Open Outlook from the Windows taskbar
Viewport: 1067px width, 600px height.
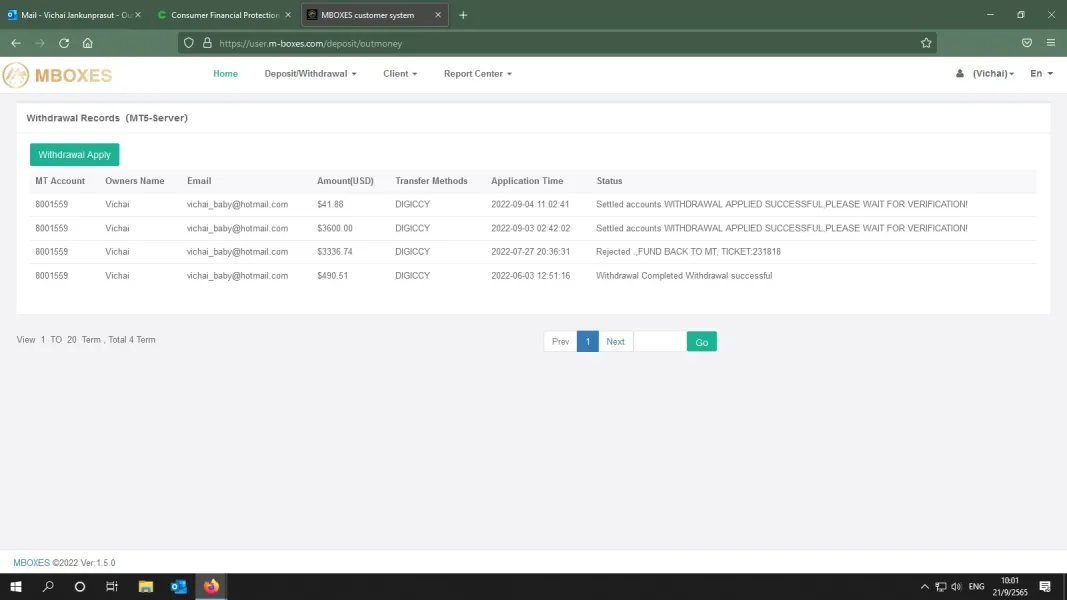pos(178,586)
